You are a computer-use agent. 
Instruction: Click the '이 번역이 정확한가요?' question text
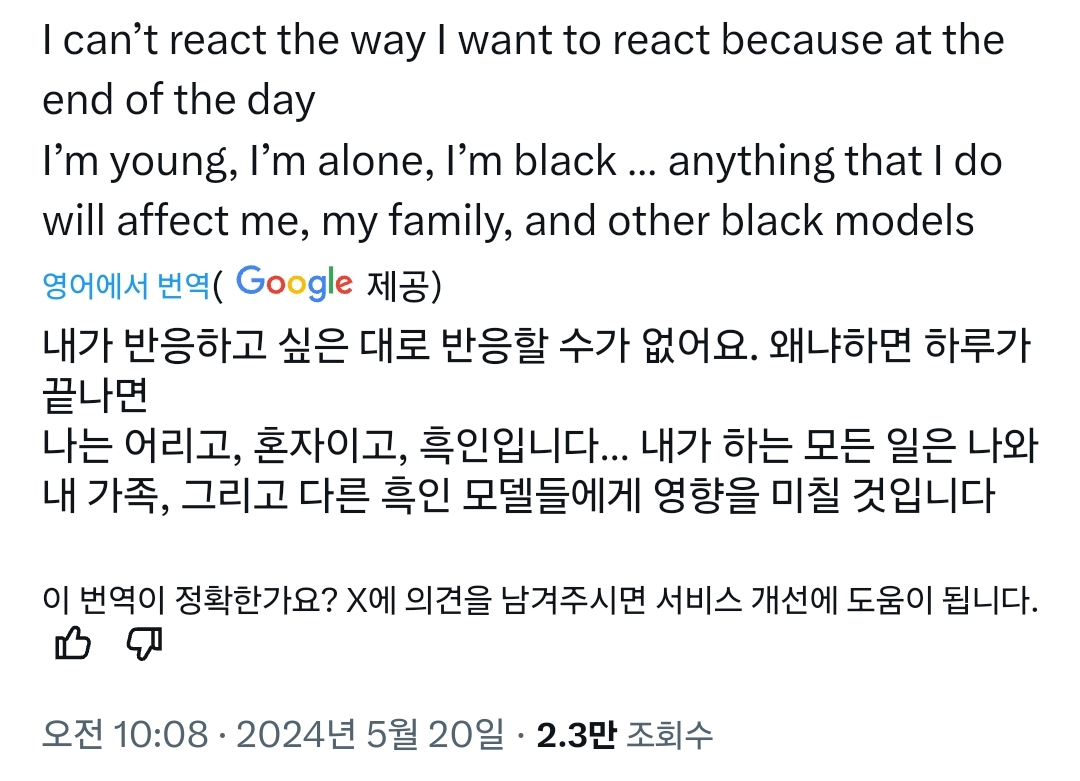[x=190, y=601]
